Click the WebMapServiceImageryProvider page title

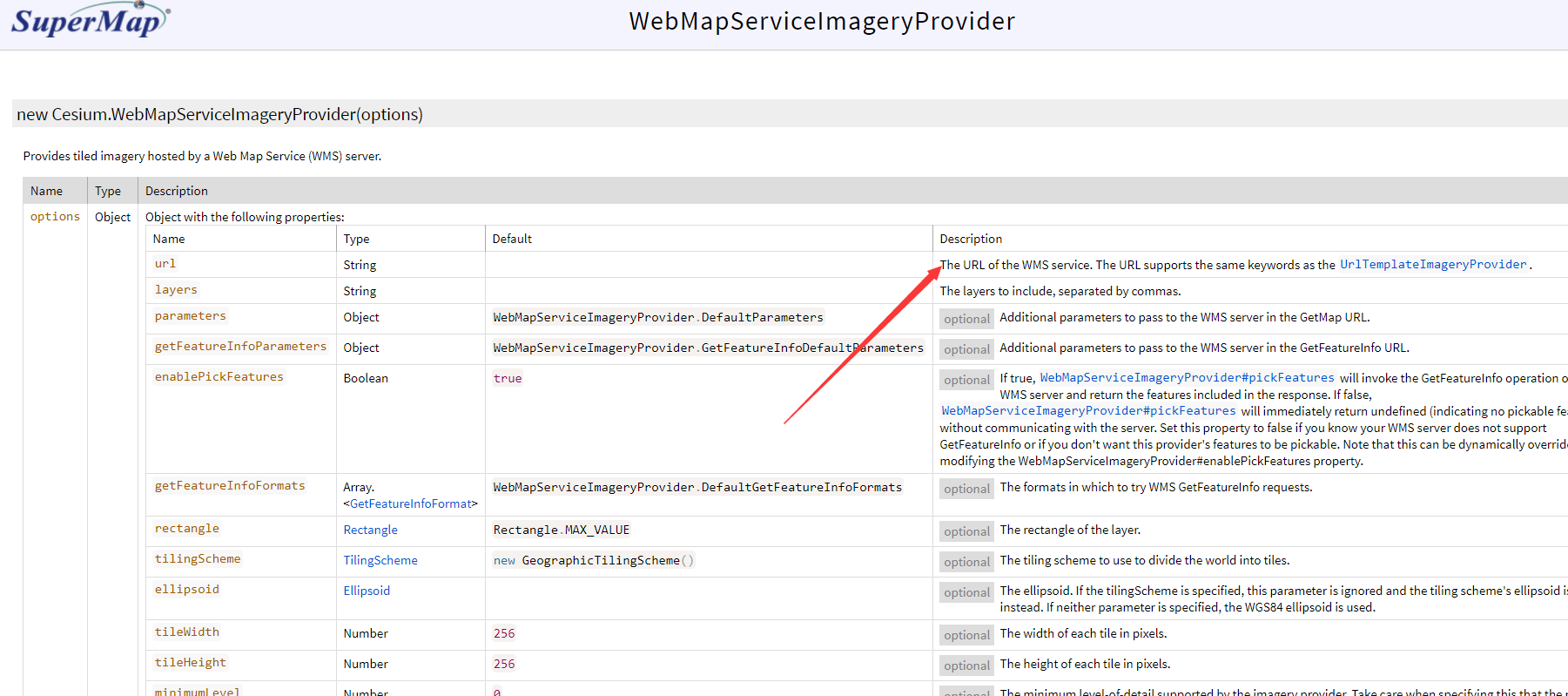pyautogui.click(x=822, y=21)
